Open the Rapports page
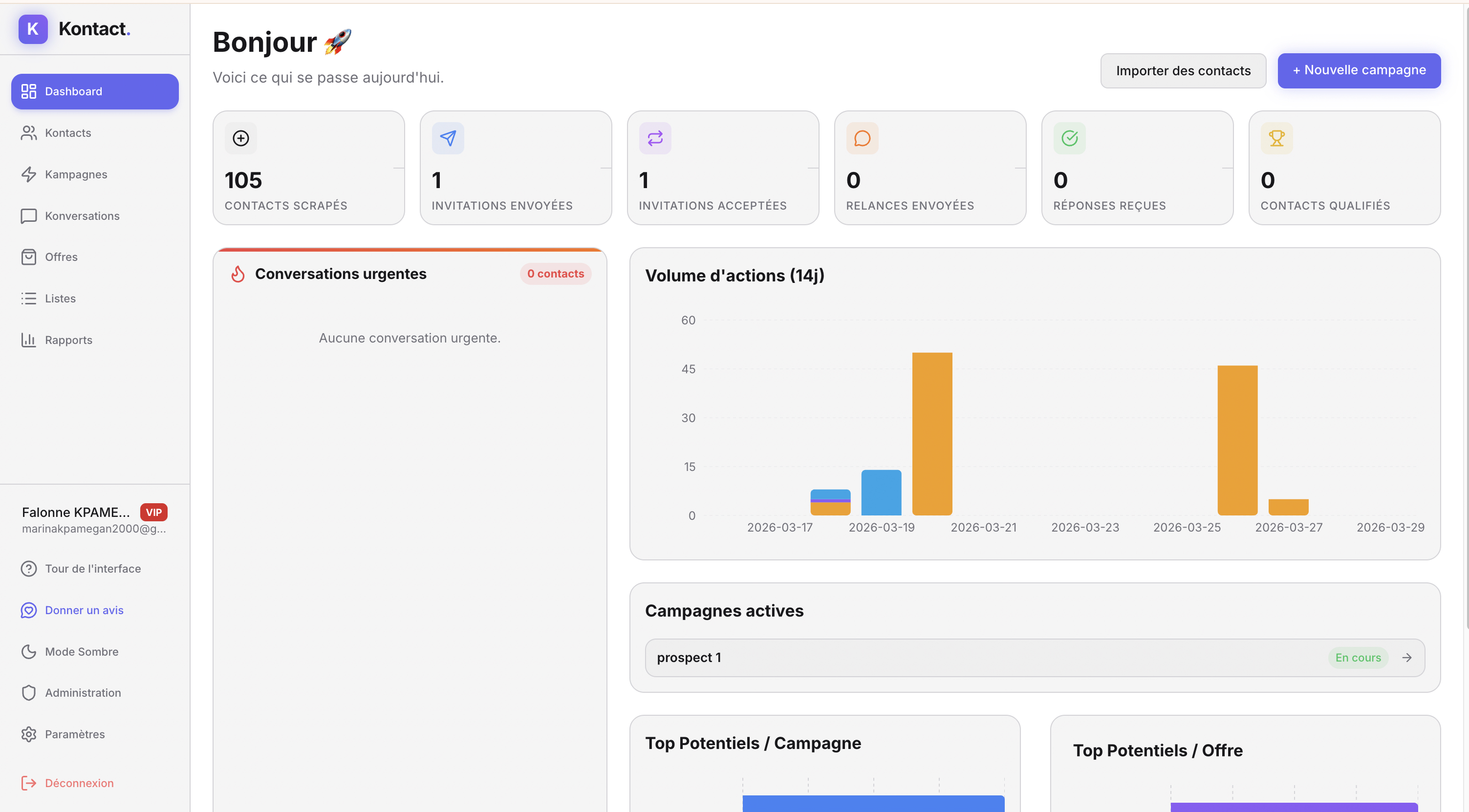The width and height of the screenshot is (1469, 812). (68, 340)
